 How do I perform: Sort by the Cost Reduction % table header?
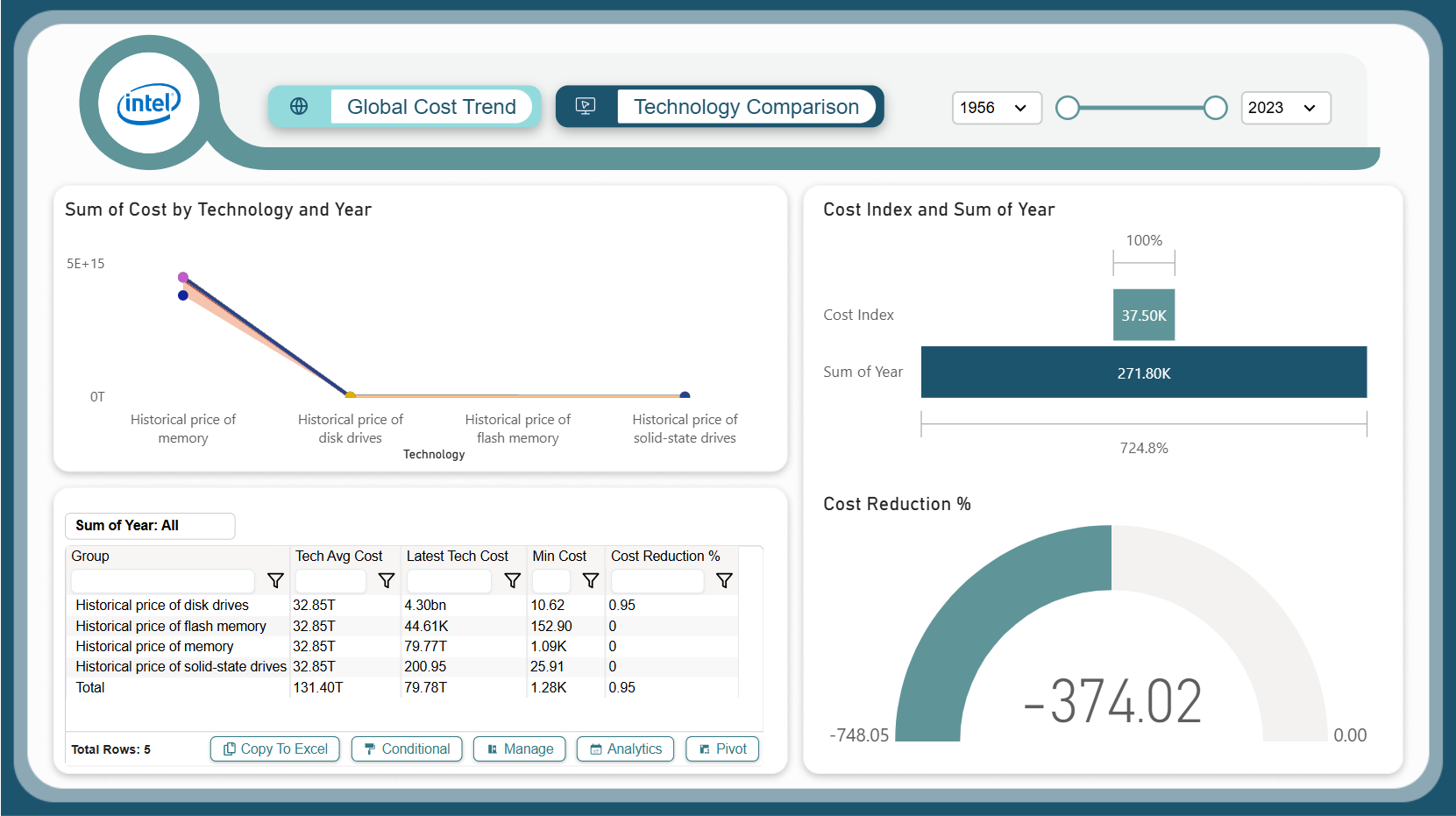pos(665,556)
